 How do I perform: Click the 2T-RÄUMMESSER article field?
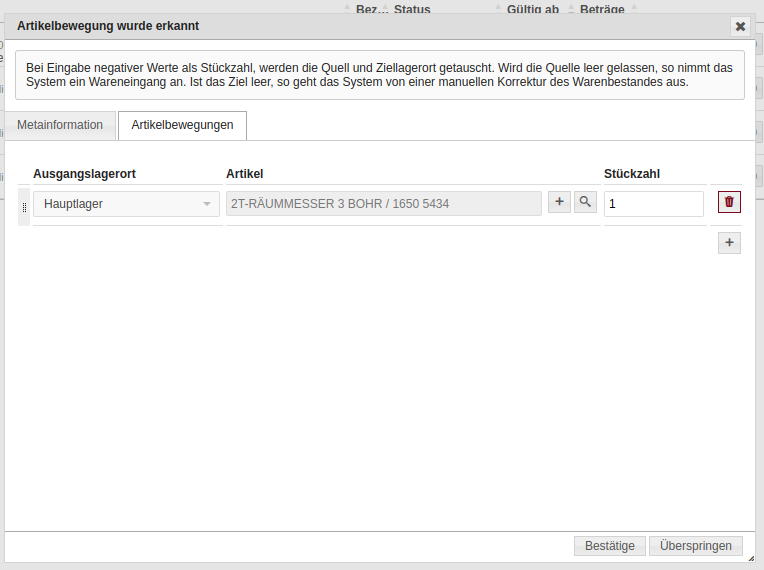[x=384, y=204]
